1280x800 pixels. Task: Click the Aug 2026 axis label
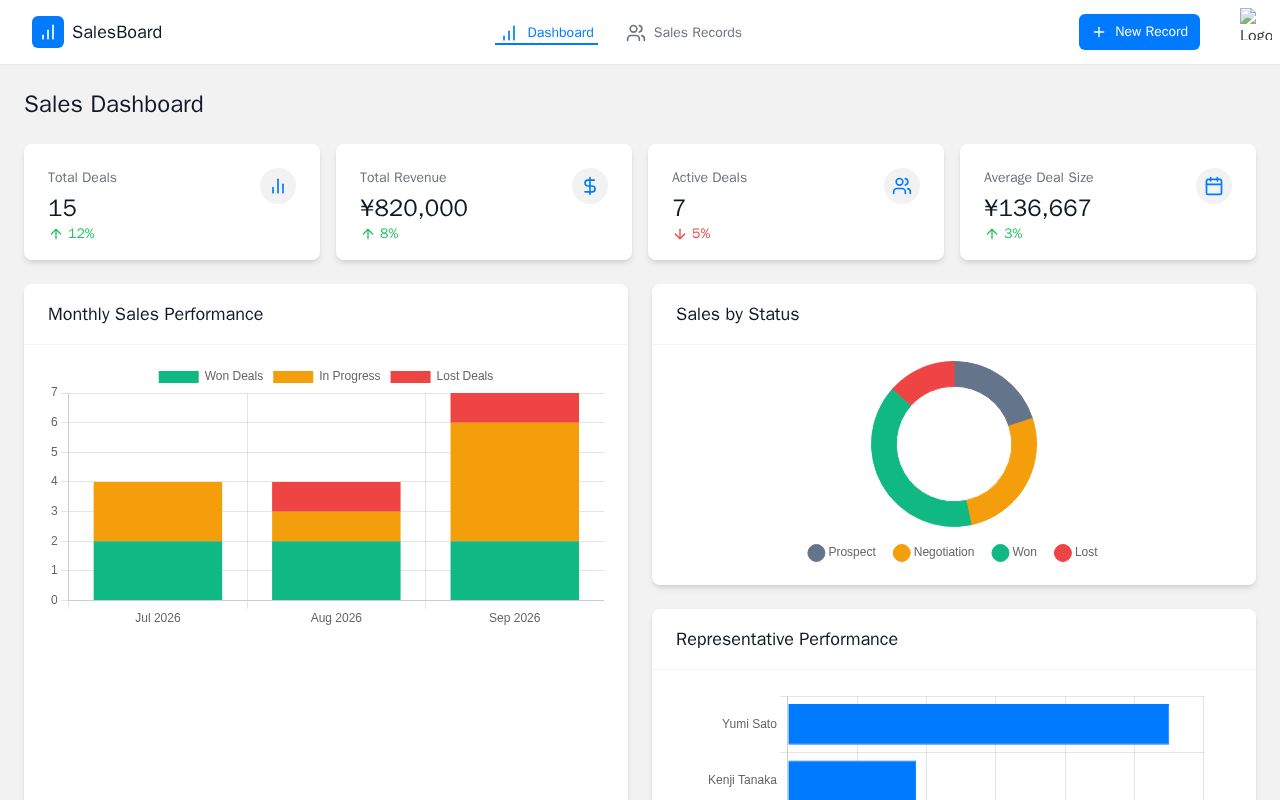(x=336, y=618)
